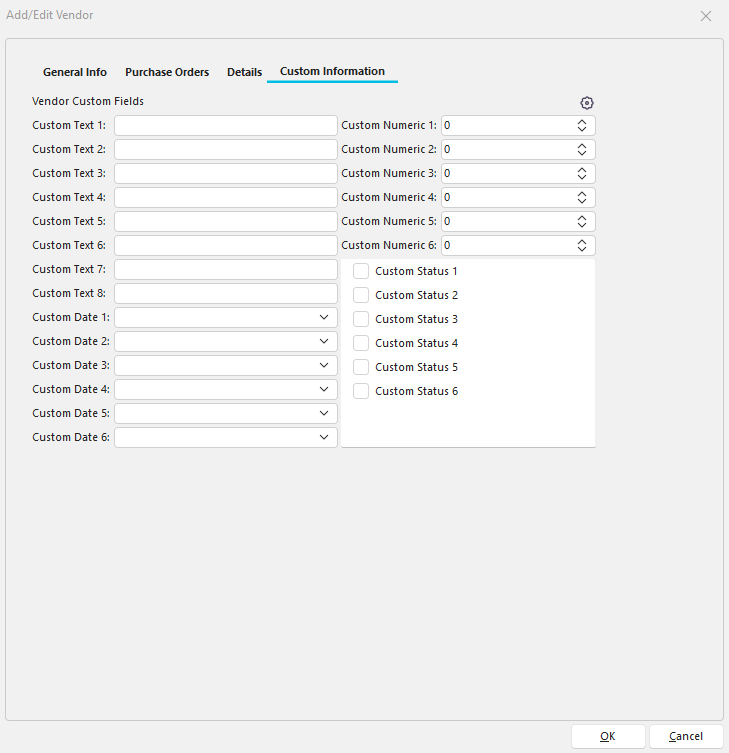Image resolution: width=729 pixels, height=753 pixels.
Task: Switch to the General Info tab
Action: tap(75, 72)
